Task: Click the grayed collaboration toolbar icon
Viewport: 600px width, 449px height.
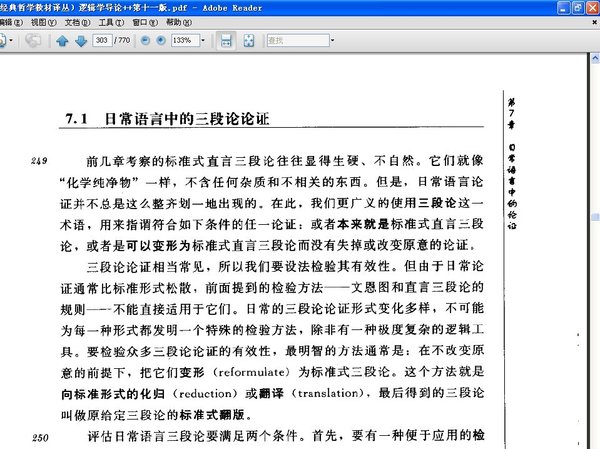Action: 33,40
